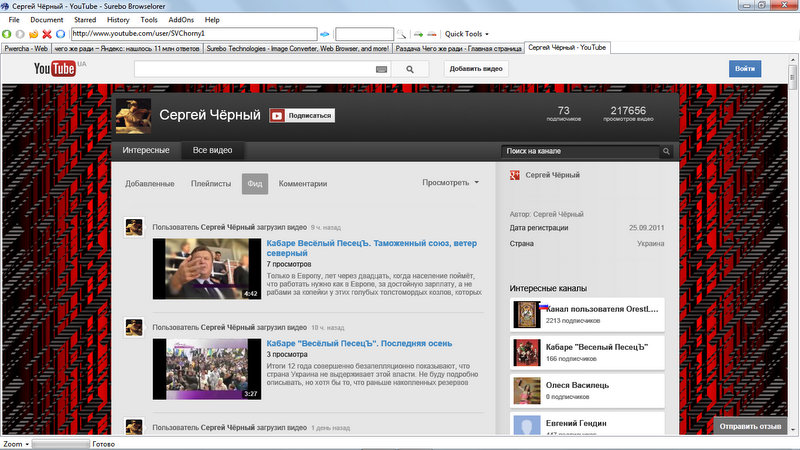Image resolution: width=800 pixels, height=450 pixels.
Task: Open the File menu
Action: point(14,20)
